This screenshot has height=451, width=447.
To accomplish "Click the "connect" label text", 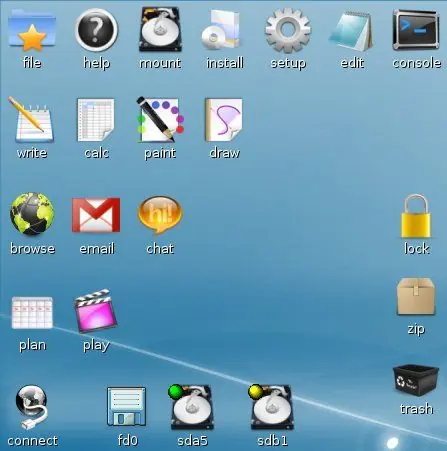I will point(32,441).
